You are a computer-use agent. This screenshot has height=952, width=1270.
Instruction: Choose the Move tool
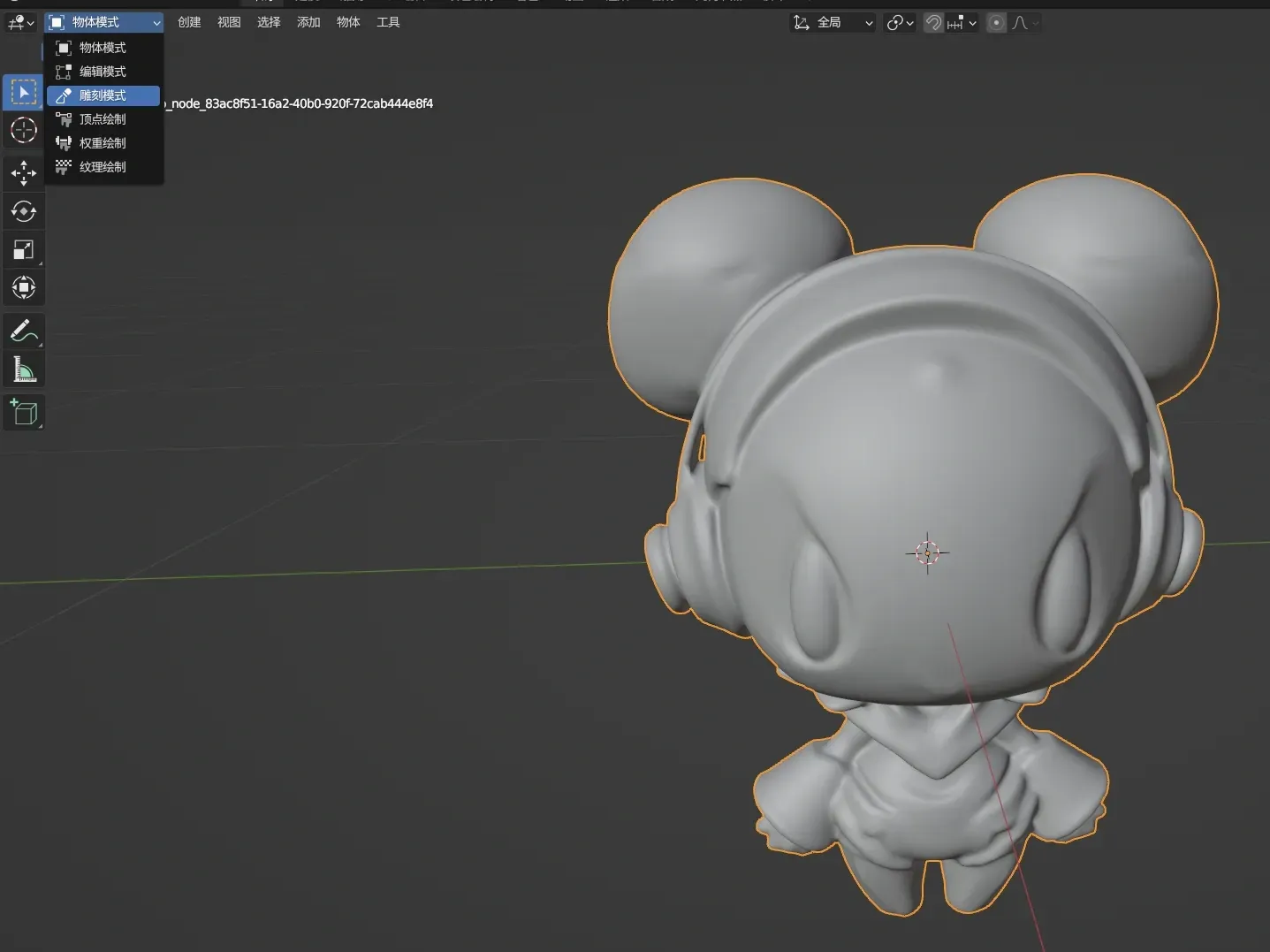[x=23, y=172]
